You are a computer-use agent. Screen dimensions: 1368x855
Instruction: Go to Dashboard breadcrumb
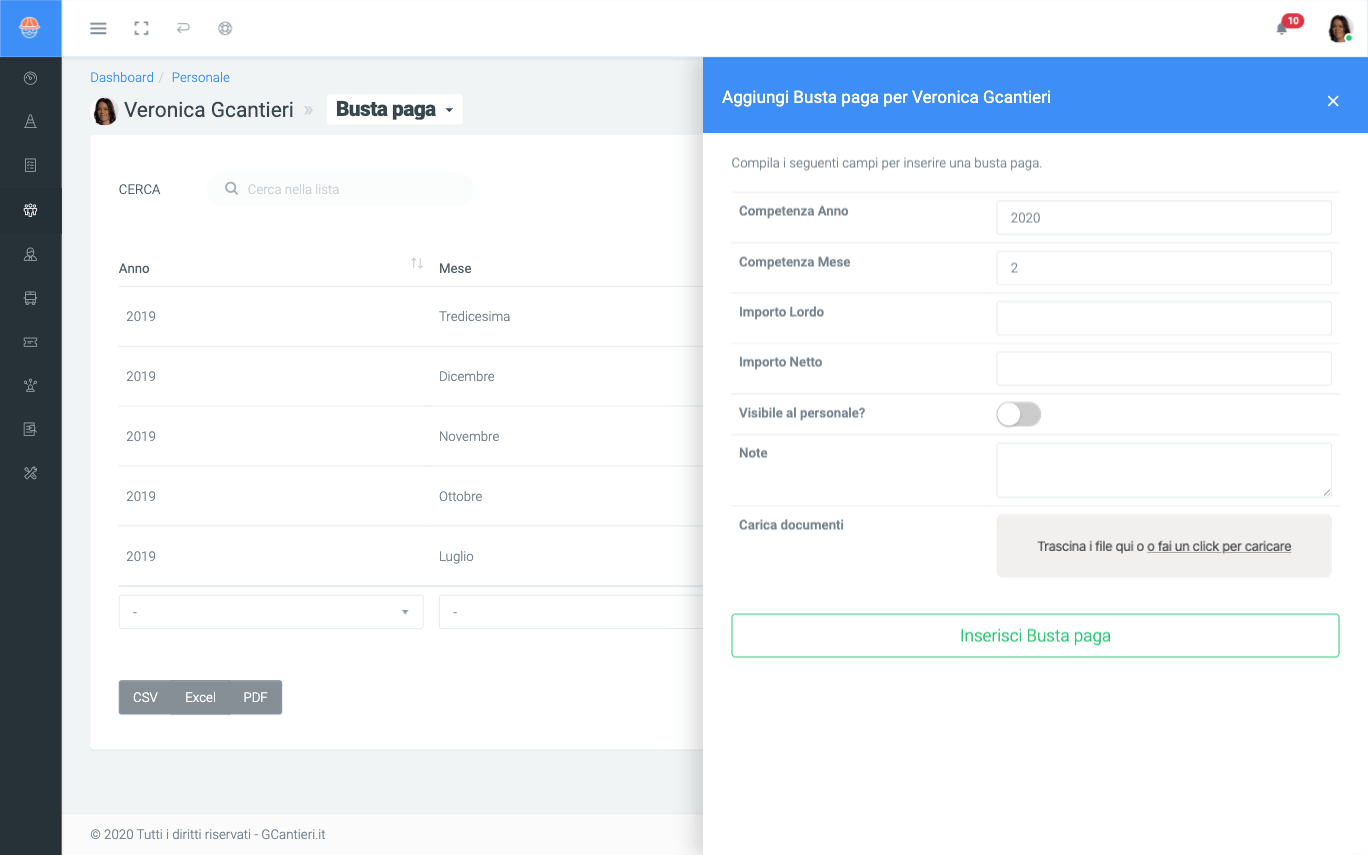pyautogui.click(x=122, y=77)
